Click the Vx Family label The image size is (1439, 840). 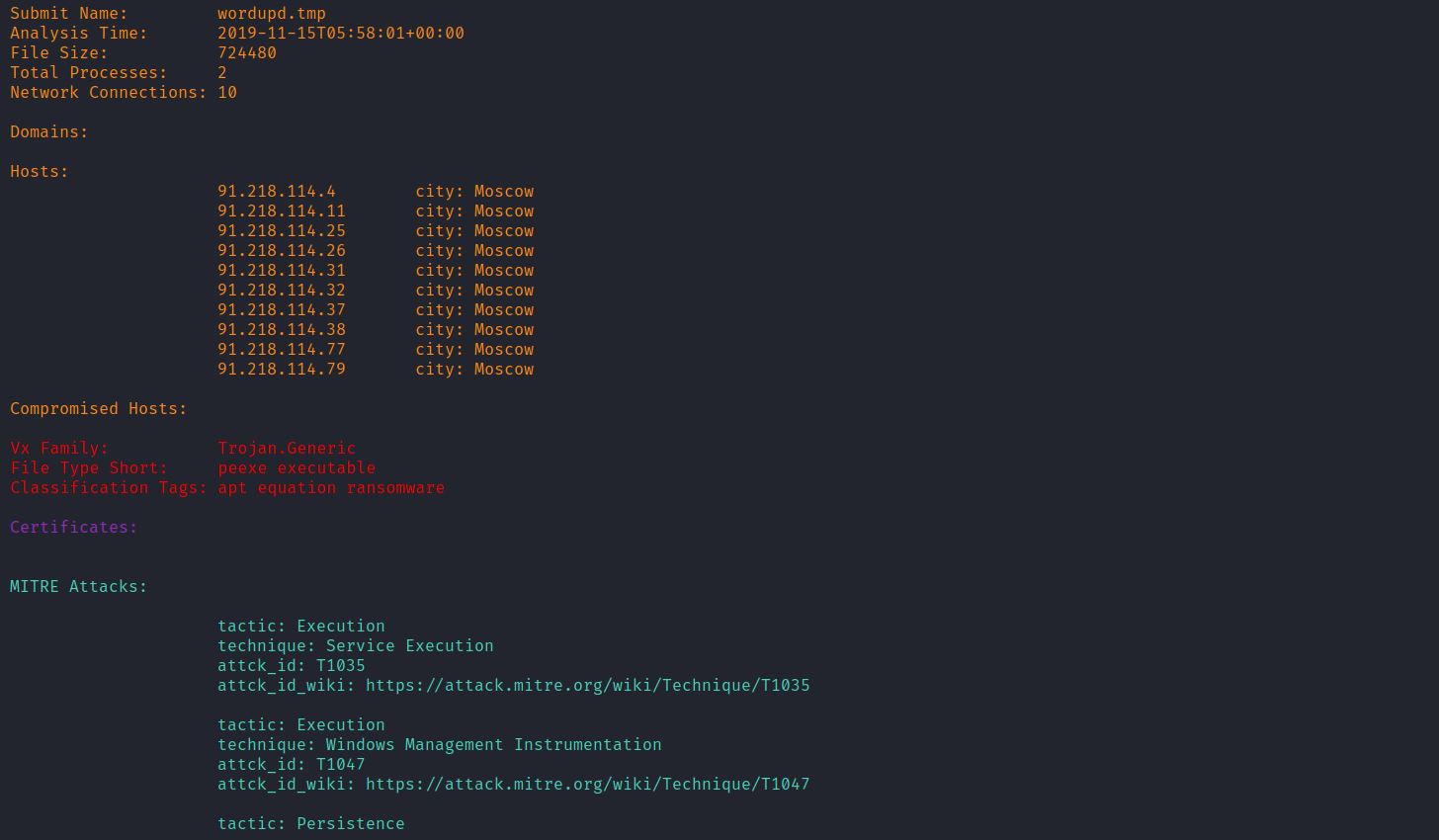pyautogui.click(x=59, y=449)
